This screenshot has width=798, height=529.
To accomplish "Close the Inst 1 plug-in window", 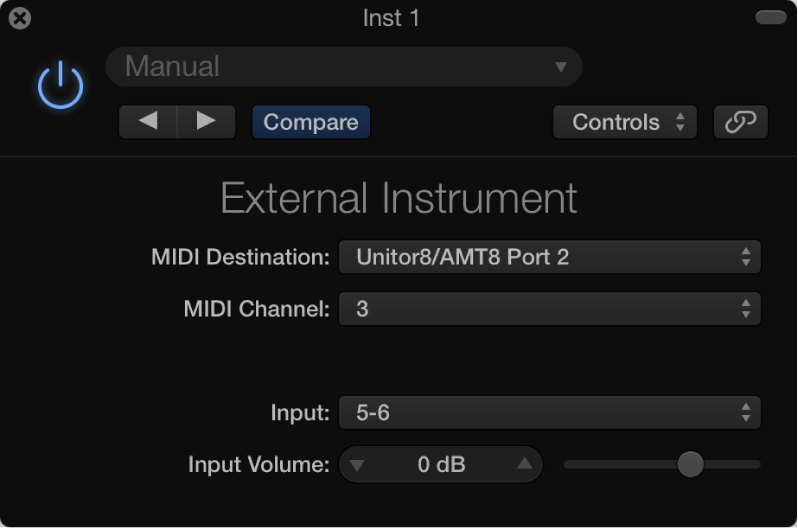I will pos(19,18).
